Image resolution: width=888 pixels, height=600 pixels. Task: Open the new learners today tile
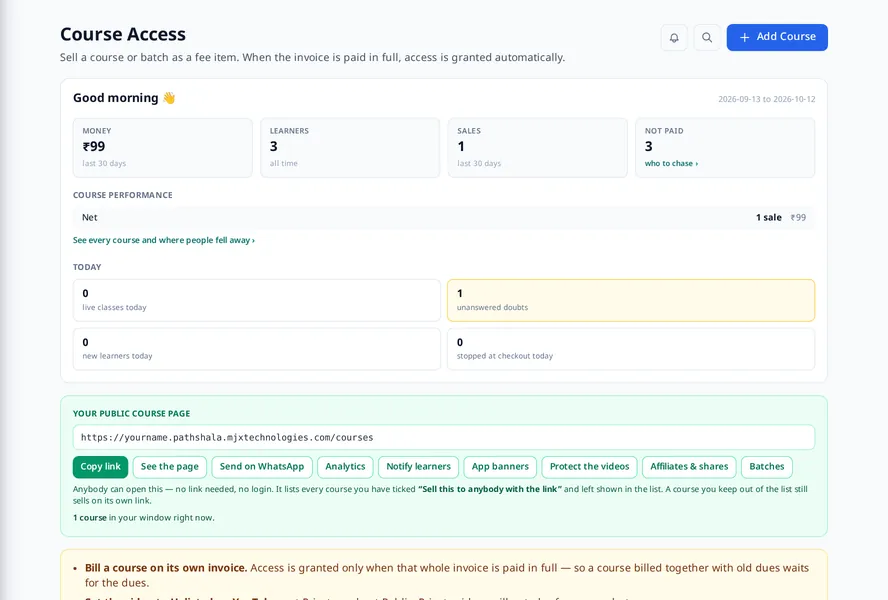pyautogui.click(x=257, y=349)
